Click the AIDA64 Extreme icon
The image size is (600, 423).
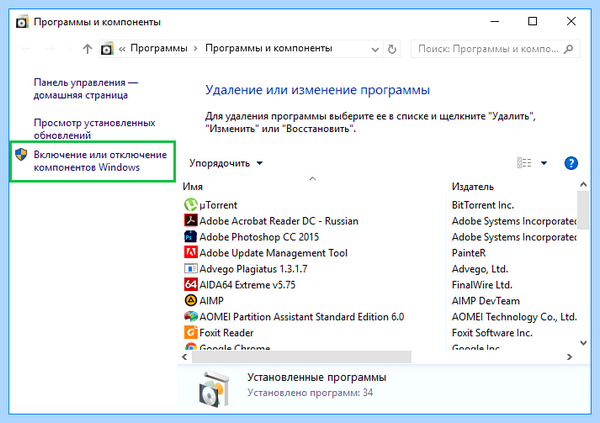coord(191,284)
